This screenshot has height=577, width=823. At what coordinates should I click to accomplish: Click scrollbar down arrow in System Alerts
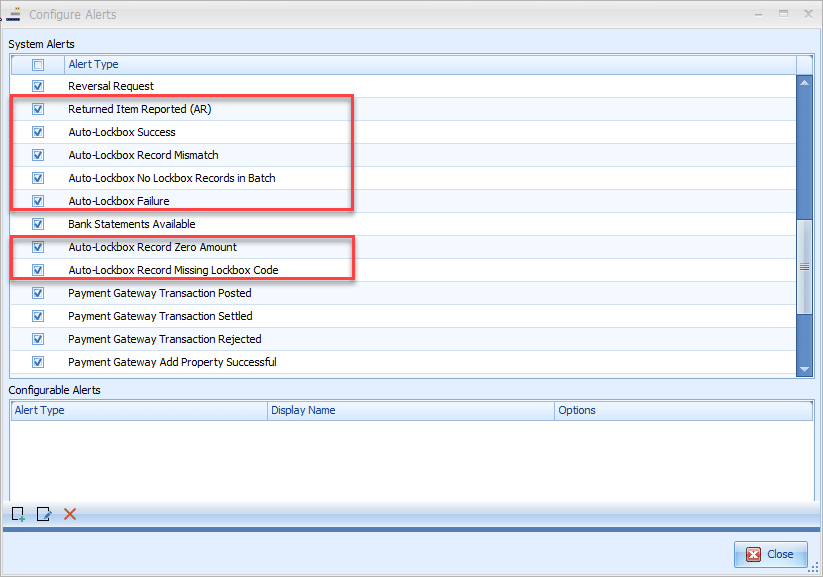point(804,369)
